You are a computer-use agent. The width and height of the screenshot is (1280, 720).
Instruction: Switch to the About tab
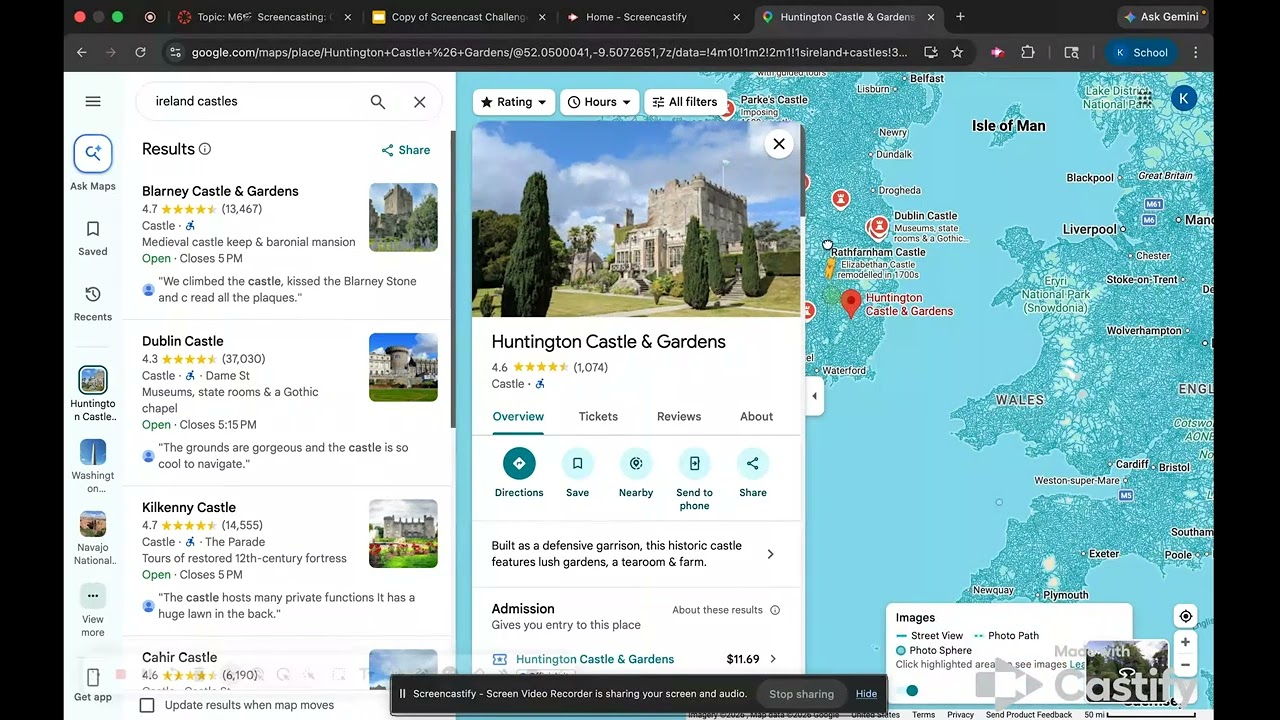[756, 417]
